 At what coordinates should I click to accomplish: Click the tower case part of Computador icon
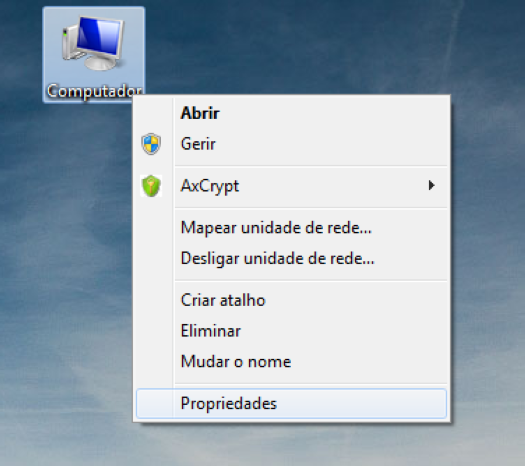[70, 45]
